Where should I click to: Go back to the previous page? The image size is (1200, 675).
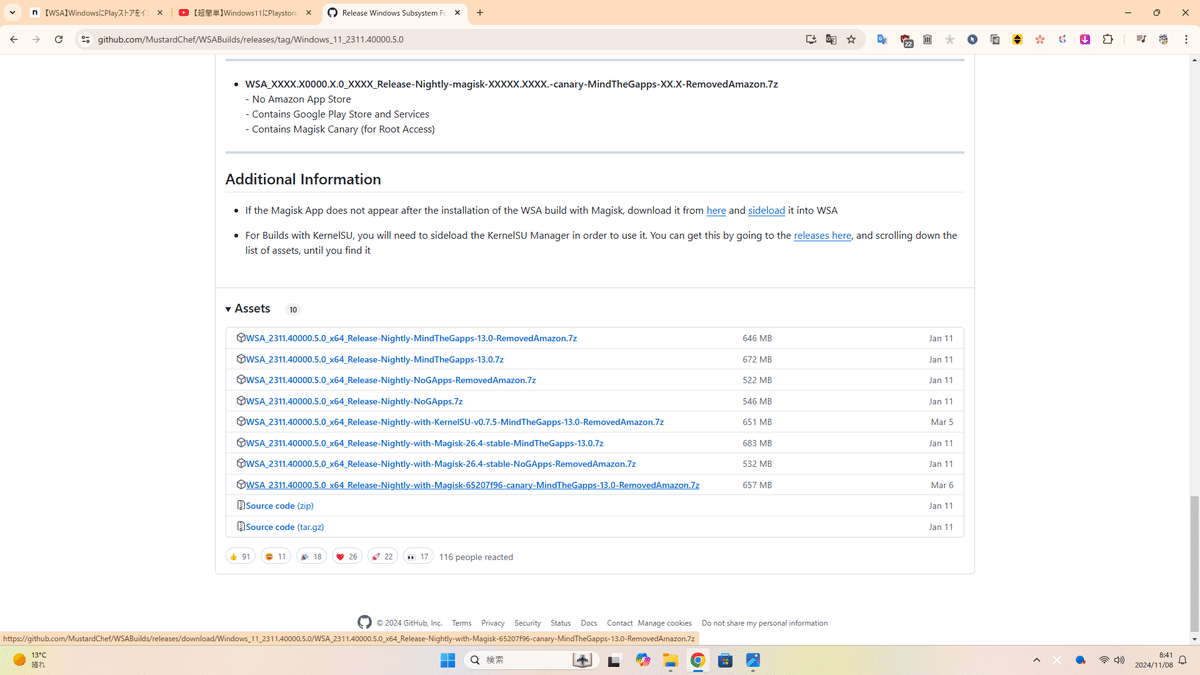coord(14,39)
